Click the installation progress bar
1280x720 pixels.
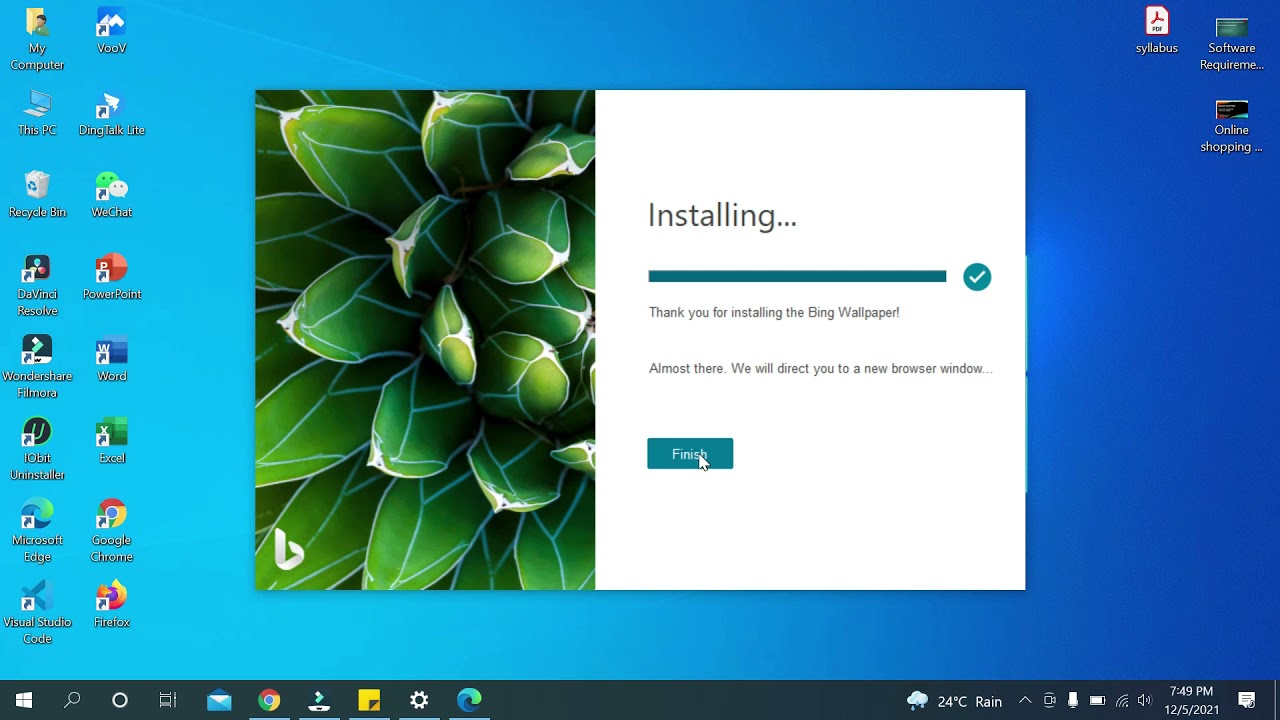pyautogui.click(x=797, y=277)
